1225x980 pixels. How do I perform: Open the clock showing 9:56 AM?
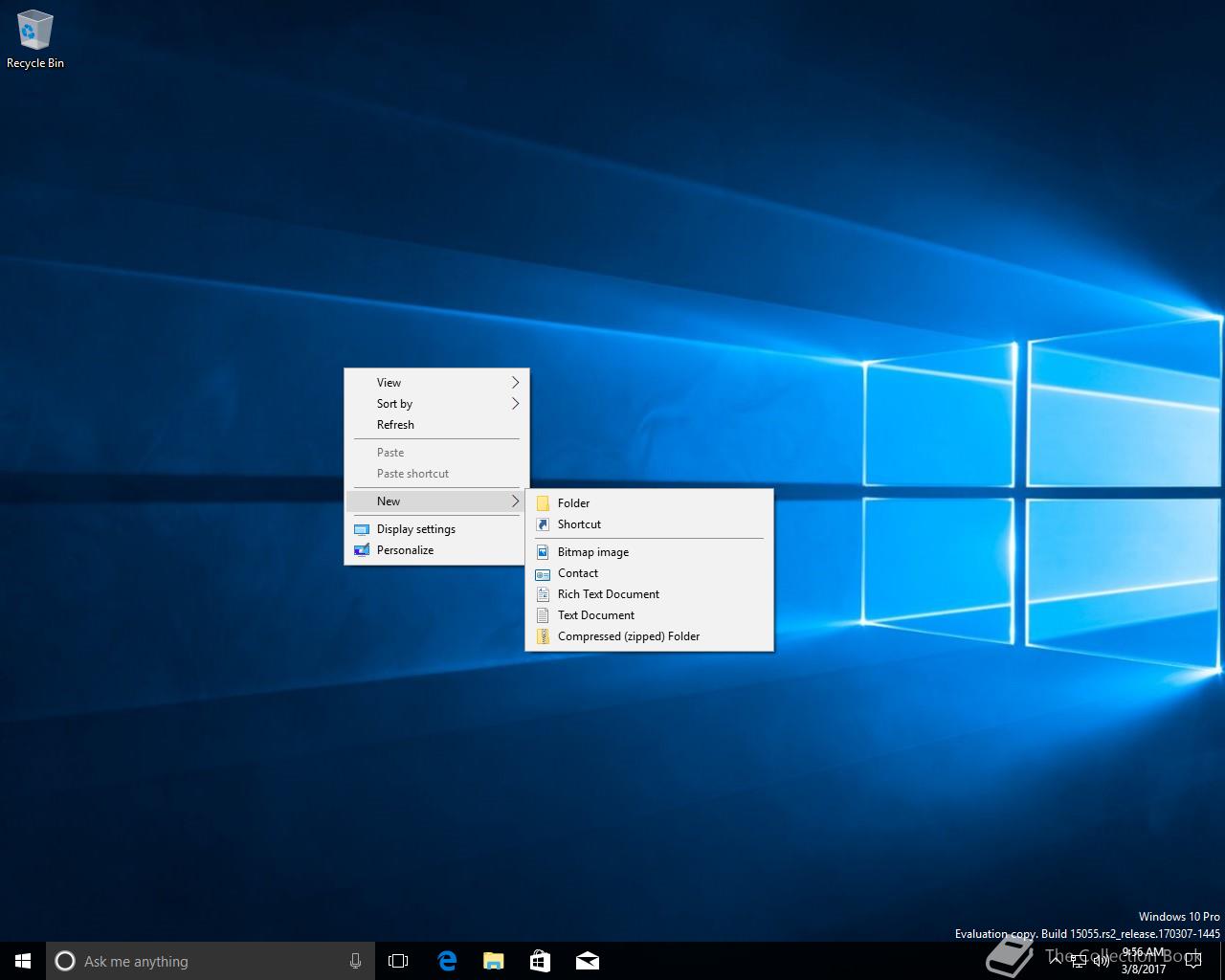click(1144, 961)
